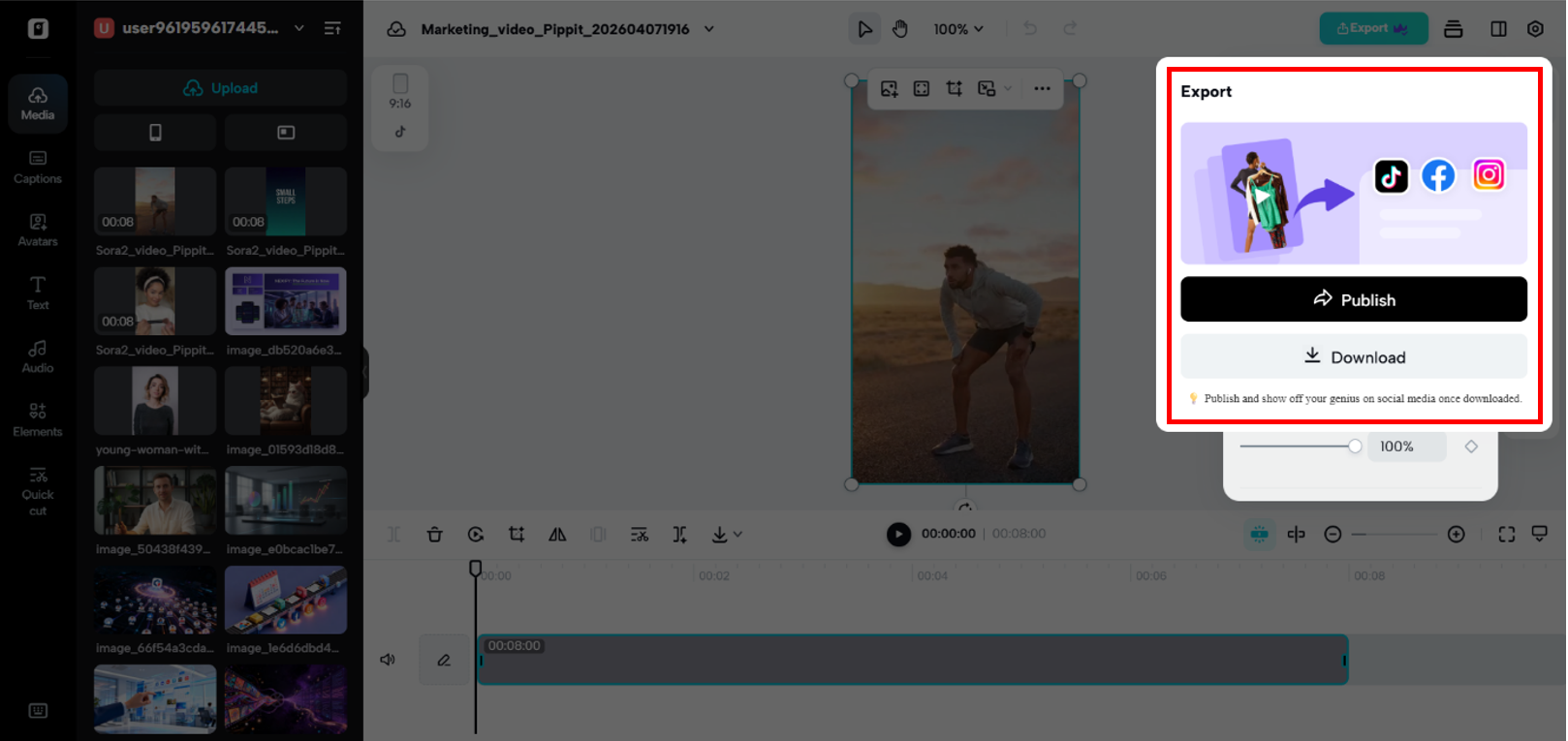
Task: Select screen record icon in media panel
Action: click(x=286, y=133)
